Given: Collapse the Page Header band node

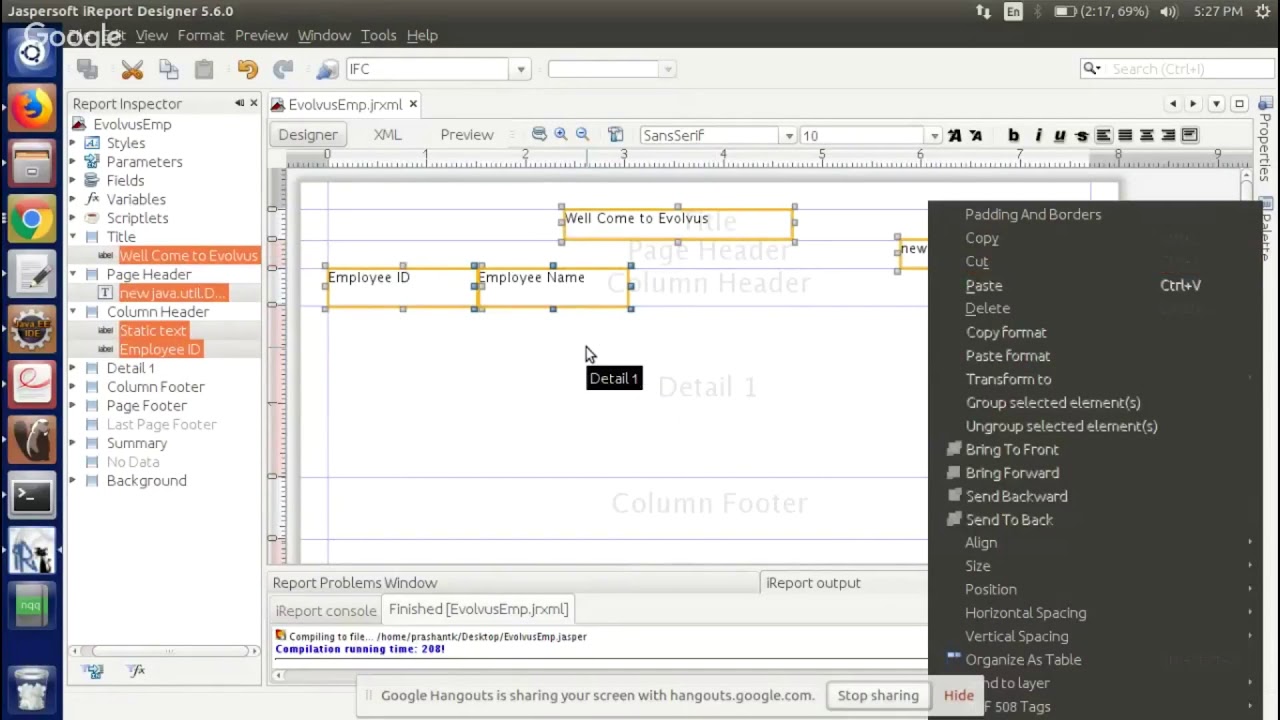Looking at the screenshot, I should point(72,274).
